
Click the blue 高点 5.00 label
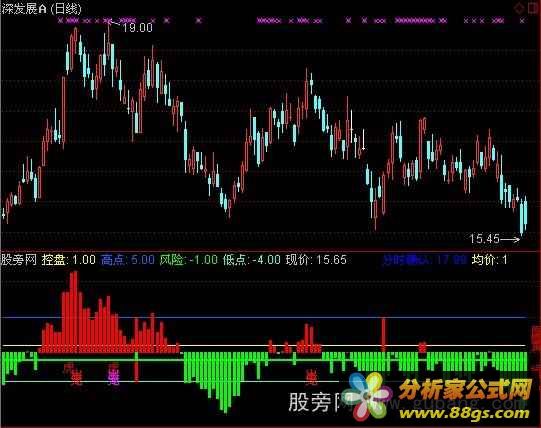click(x=128, y=260)
